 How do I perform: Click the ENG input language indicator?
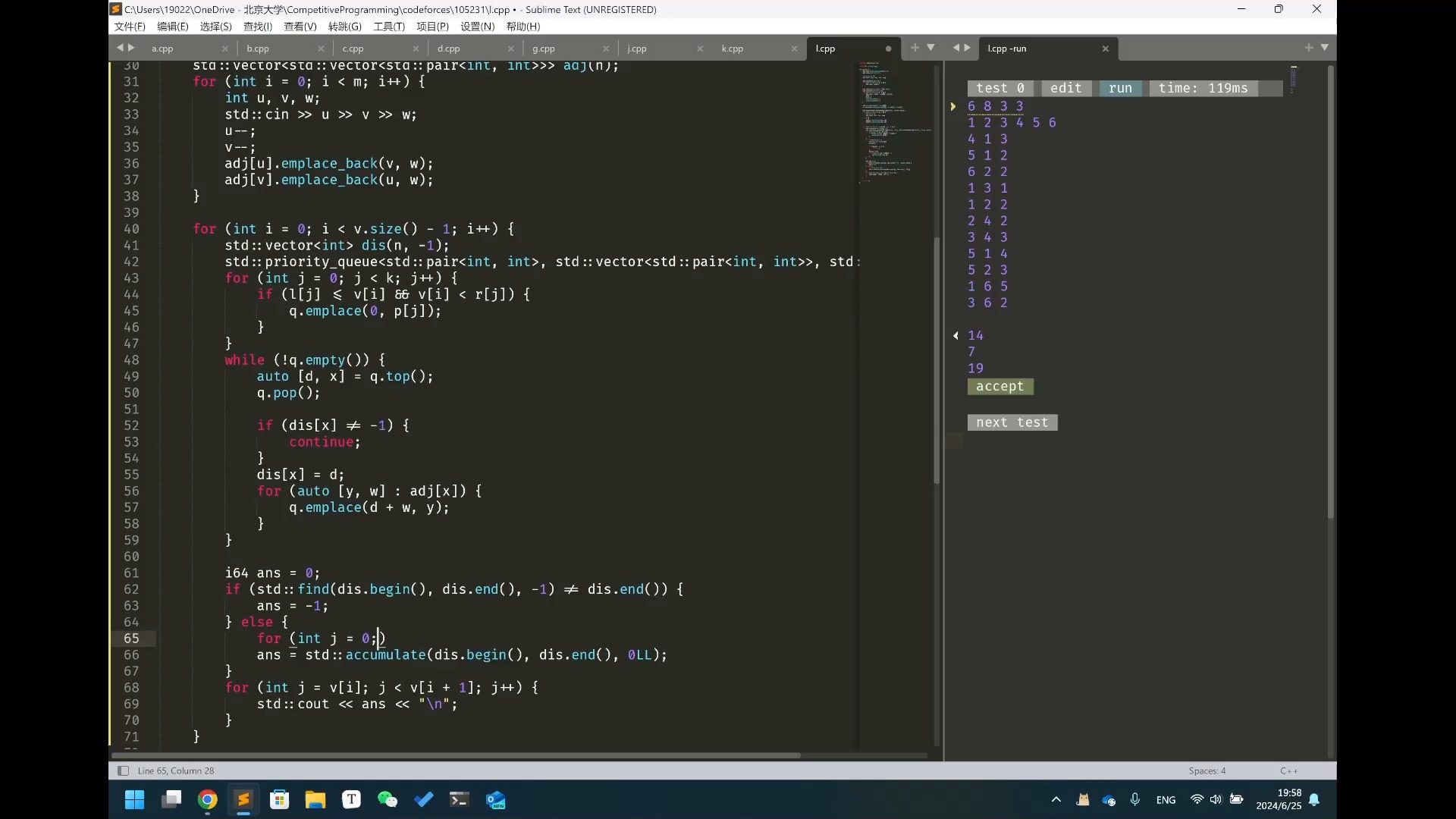tap(1166, 800)
